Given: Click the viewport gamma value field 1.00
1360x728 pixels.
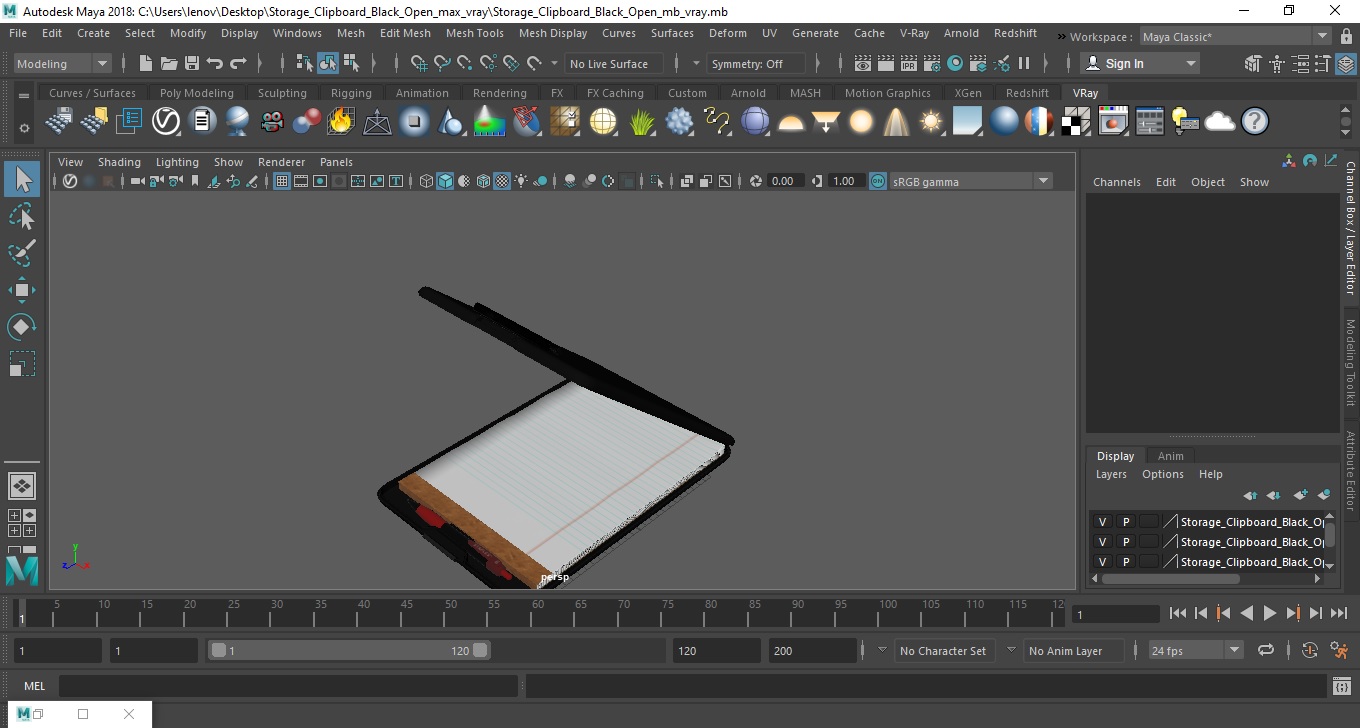Looking at the screenshot, I should pyautogui.click(x=844, y=181).
